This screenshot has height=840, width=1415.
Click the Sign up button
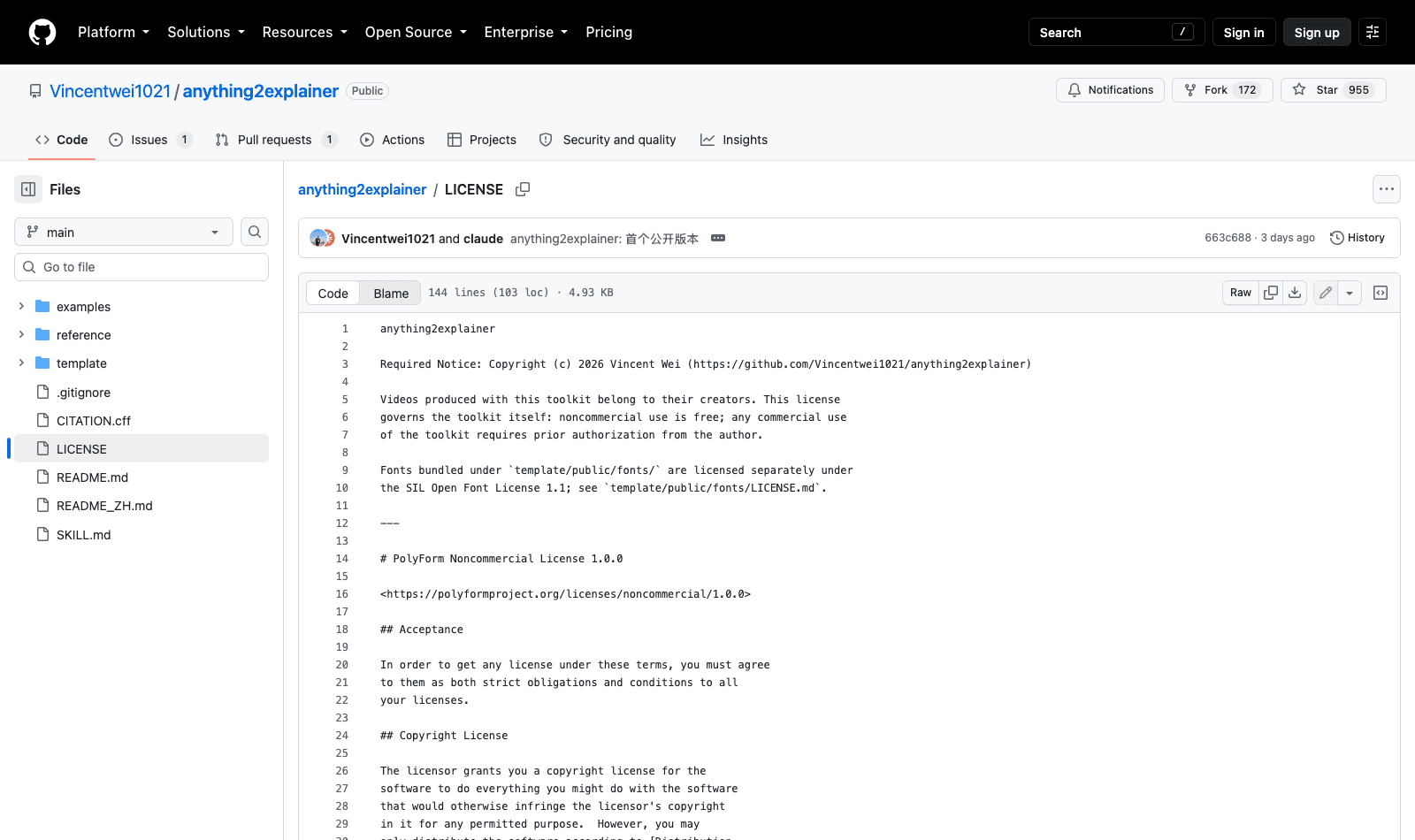pyautogui.click(x=1317, y=33)
